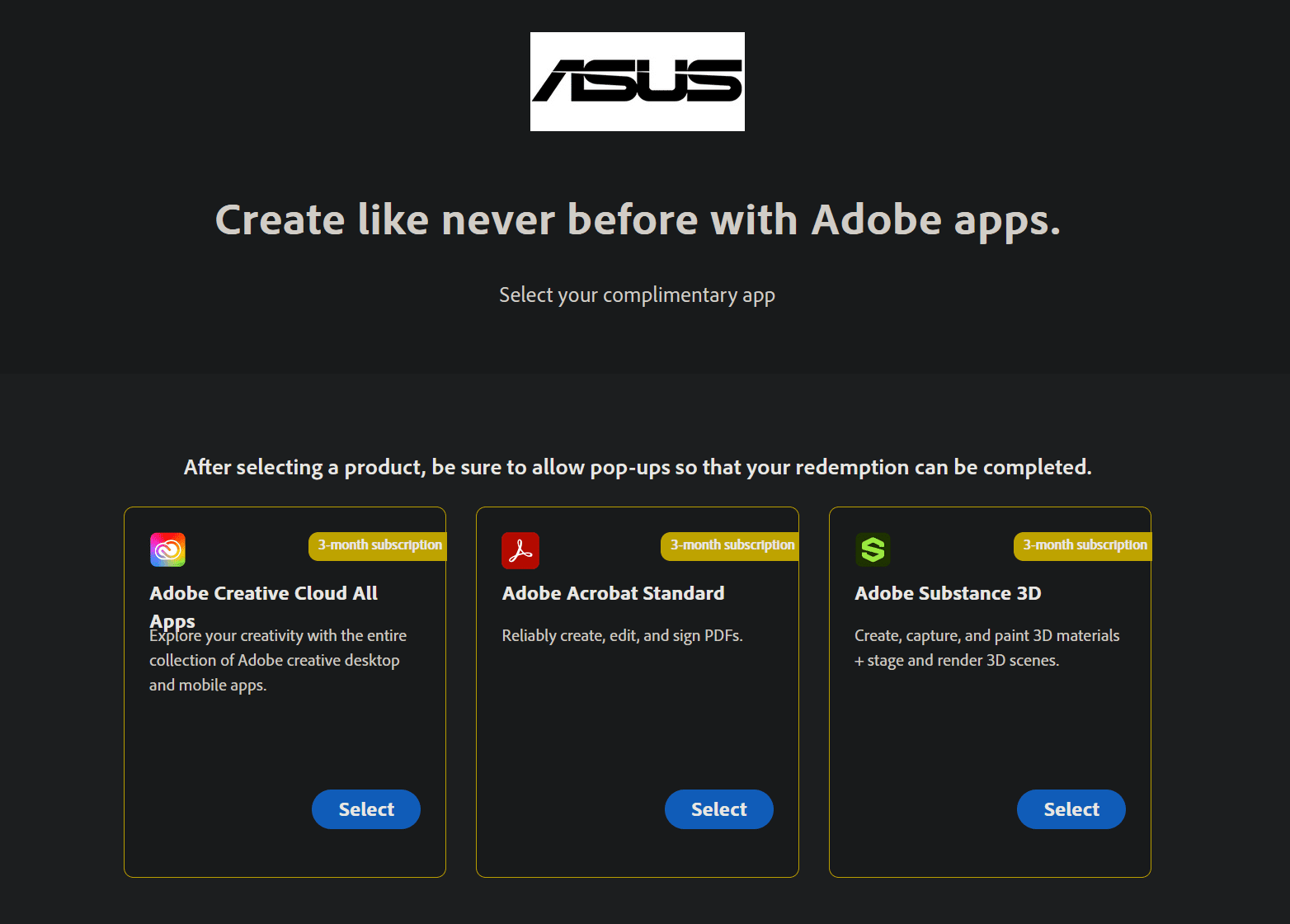Click the ASUS logo
The image size is (1290, 924).
pyautogui.click(x=637, y=82)
